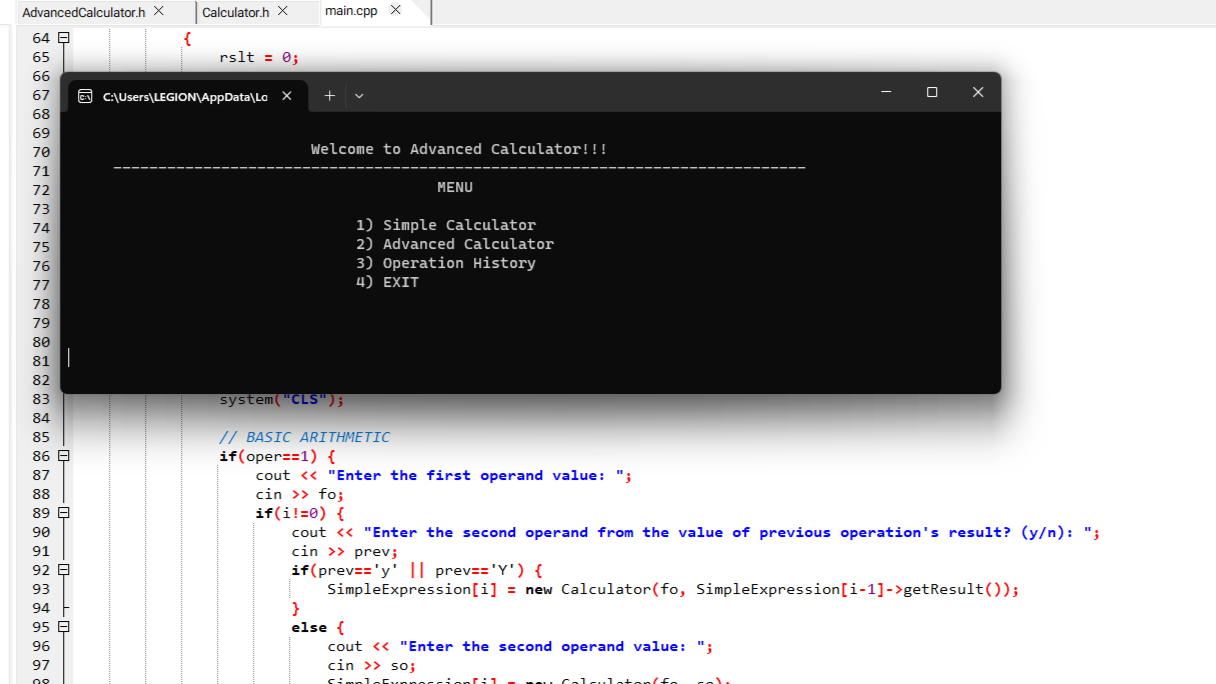Screen dimensions: 1216x684
Task: Close the C:\Users\LEGION terminal tab
Action: (286, 95)
